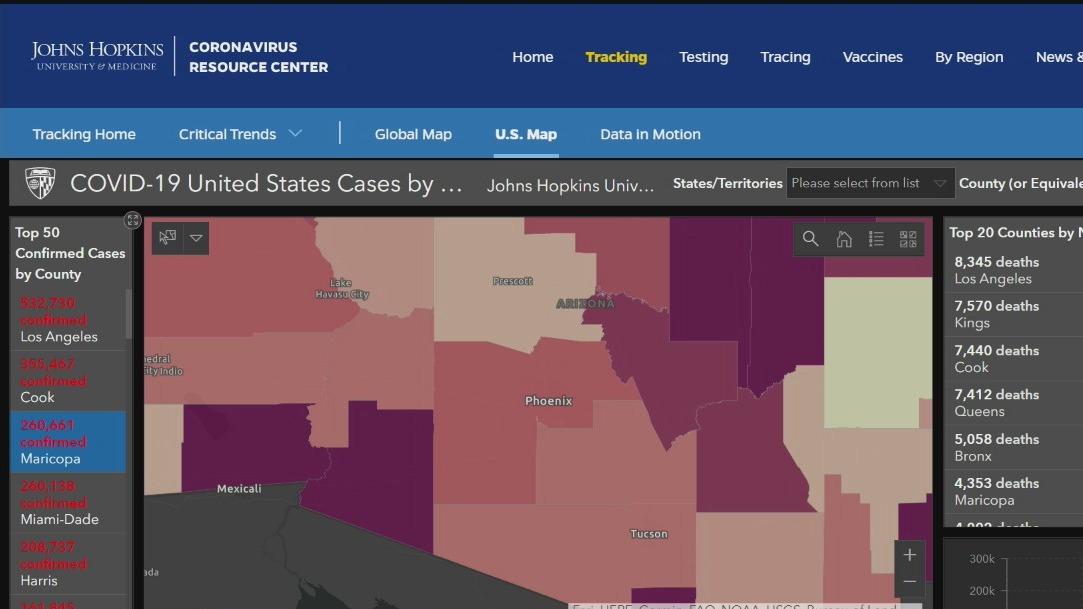Select 5,058 deaths Bronx row
1083x609 pixels.
[x=1013, y=447]
